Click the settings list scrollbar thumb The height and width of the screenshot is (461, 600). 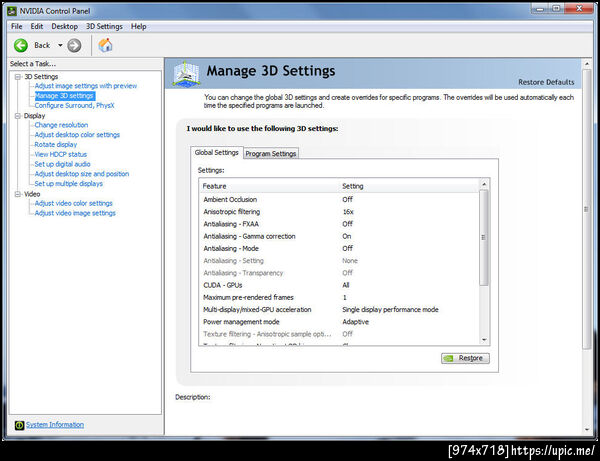click(484, 238)
